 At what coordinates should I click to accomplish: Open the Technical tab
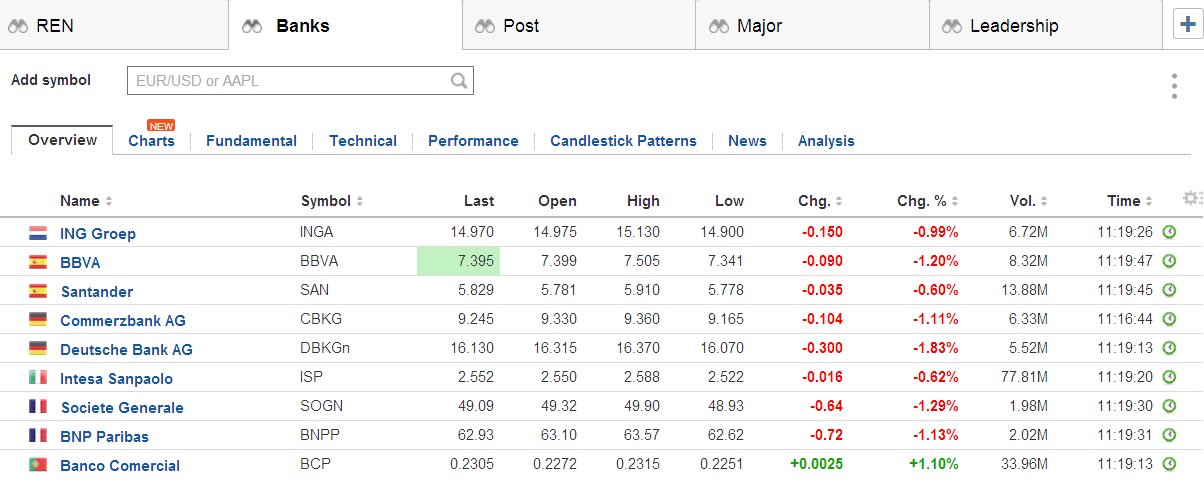point(363,141)
